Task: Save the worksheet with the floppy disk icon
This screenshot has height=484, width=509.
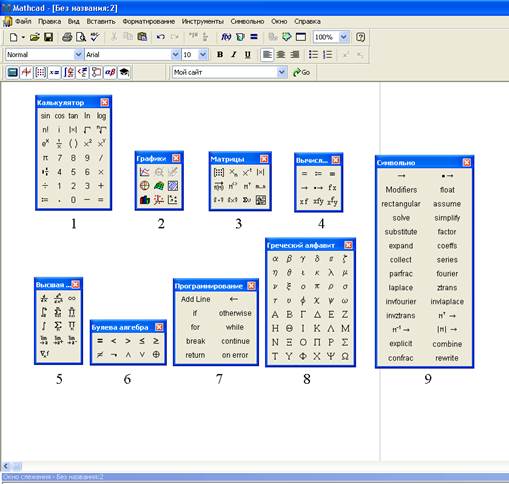Action: pos(49,37)
